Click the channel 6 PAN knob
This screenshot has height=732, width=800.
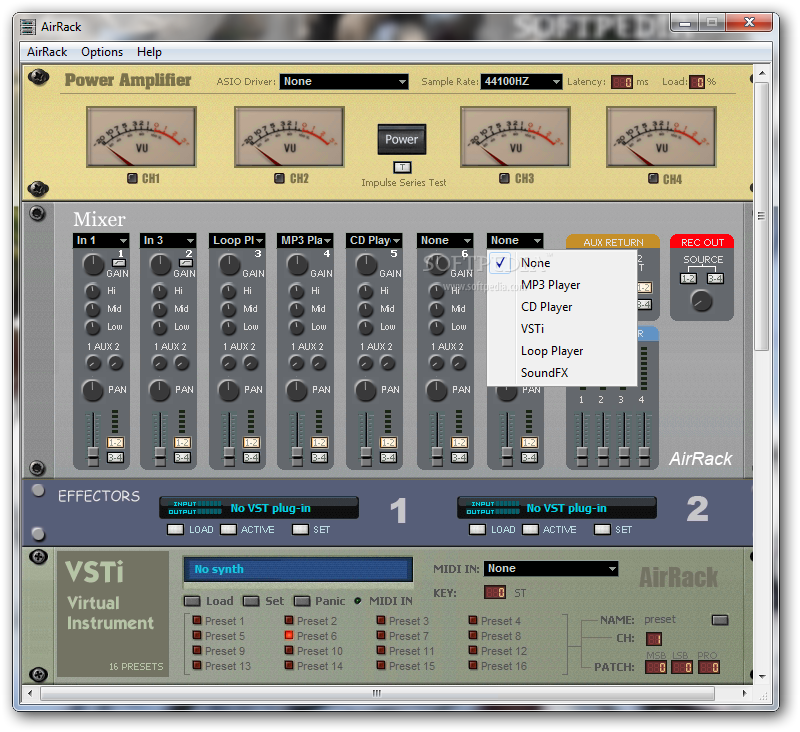[436, 390]
